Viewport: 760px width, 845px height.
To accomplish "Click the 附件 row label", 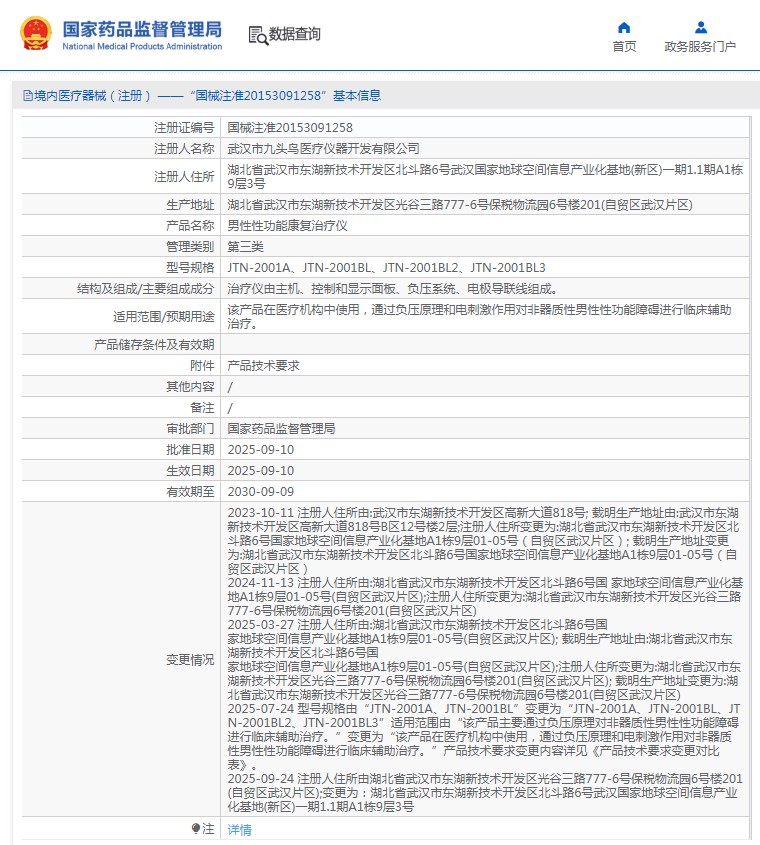I will (202, 366).
